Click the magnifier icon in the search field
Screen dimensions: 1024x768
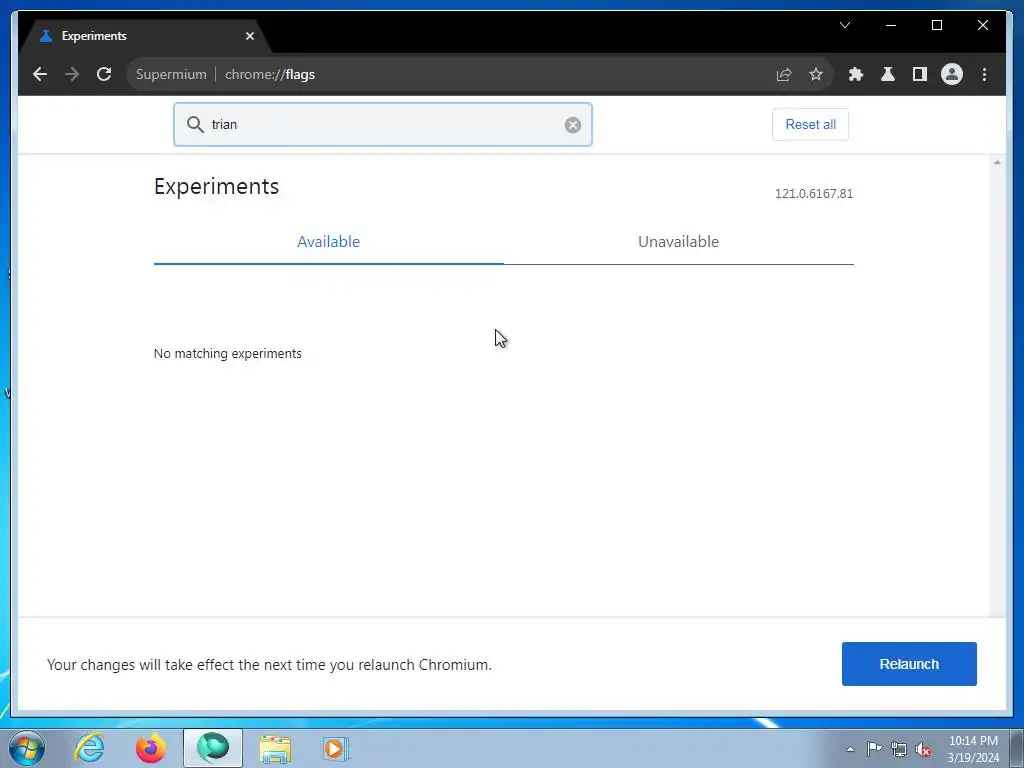click(195, 125)
